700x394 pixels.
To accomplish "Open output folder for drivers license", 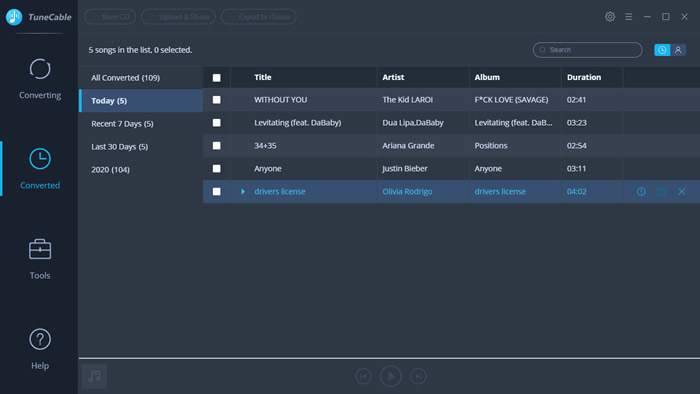I will pyautogui.click(x=662, y=191).
